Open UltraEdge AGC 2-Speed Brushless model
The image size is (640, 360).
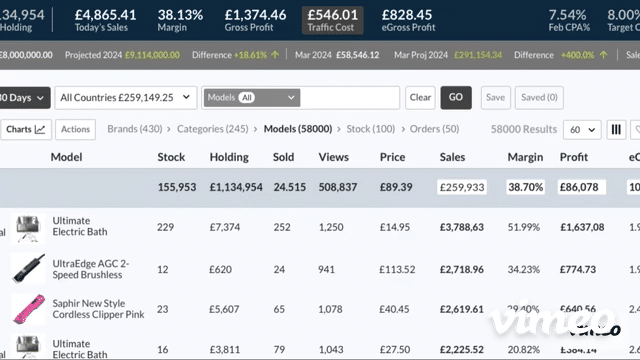coord(91,269)
